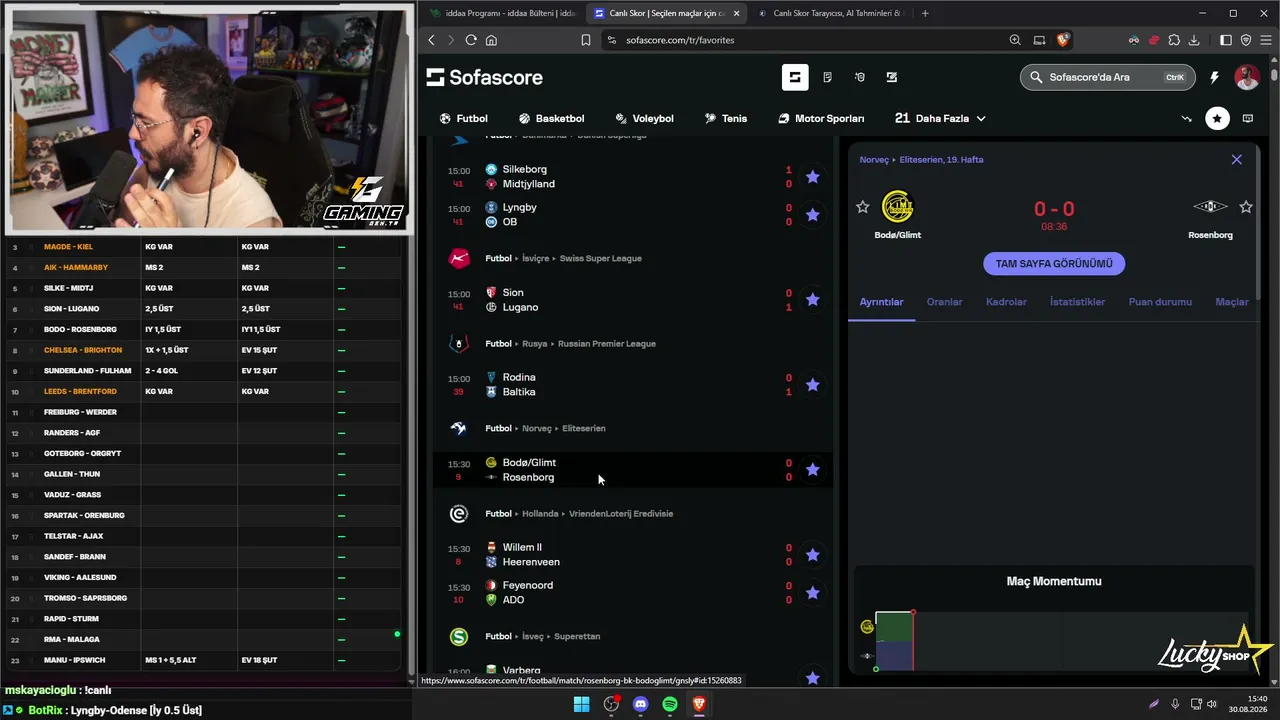
Task: Click the Sofascore'da Ara search field
Action: tap(1107, 77)
